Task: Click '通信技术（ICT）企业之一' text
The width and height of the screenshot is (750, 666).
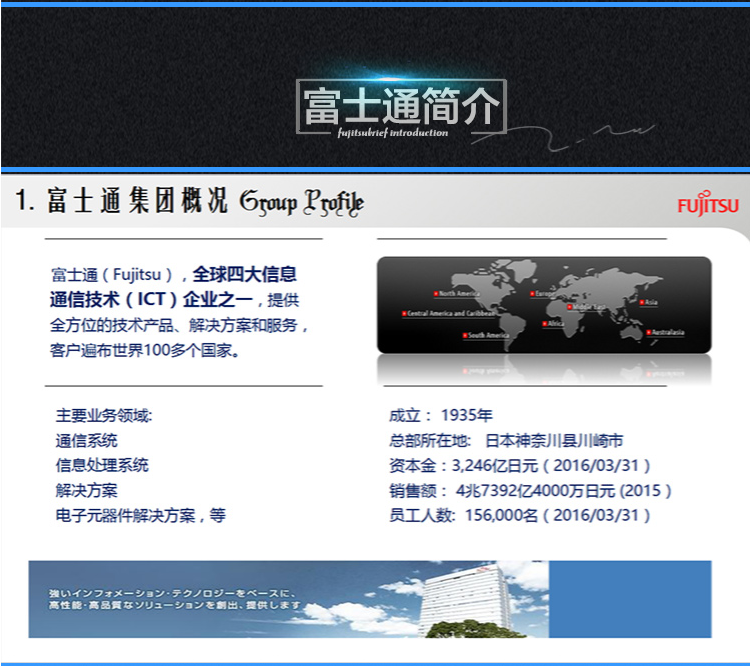Action: coord(151,300)
